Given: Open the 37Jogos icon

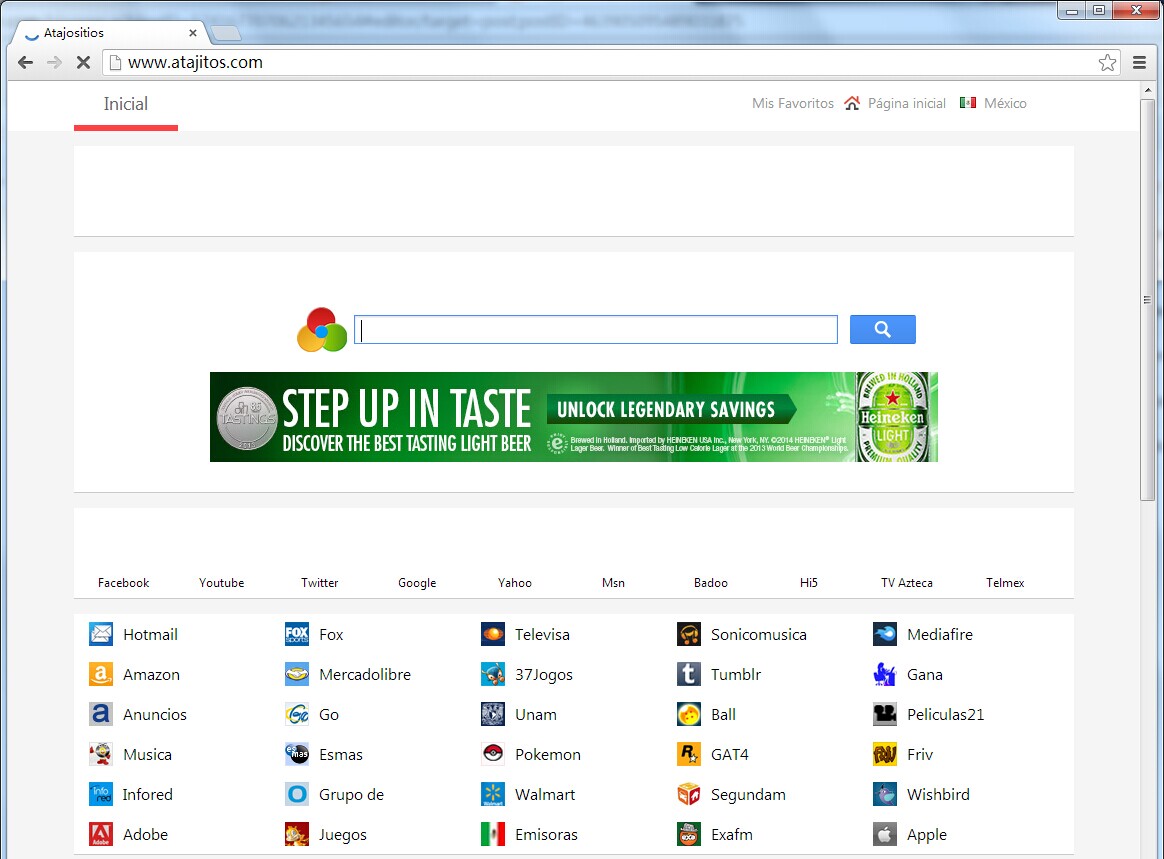Looking at the screenshot, I should point(493,674).
